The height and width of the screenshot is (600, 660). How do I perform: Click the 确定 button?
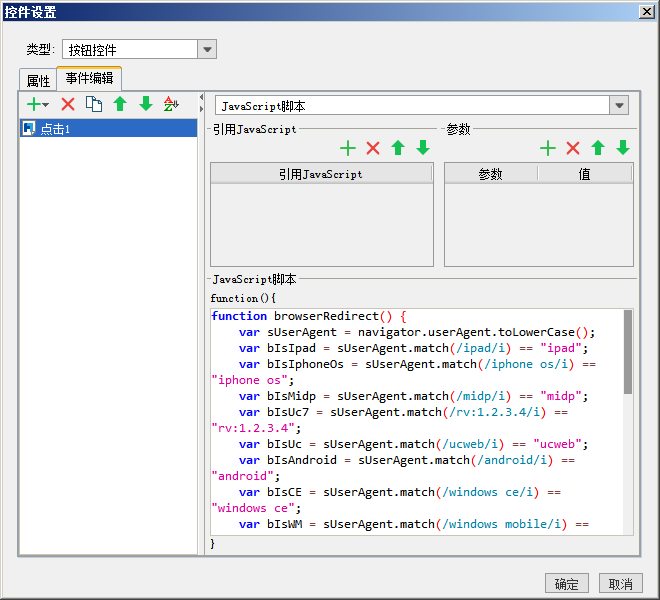566,584
